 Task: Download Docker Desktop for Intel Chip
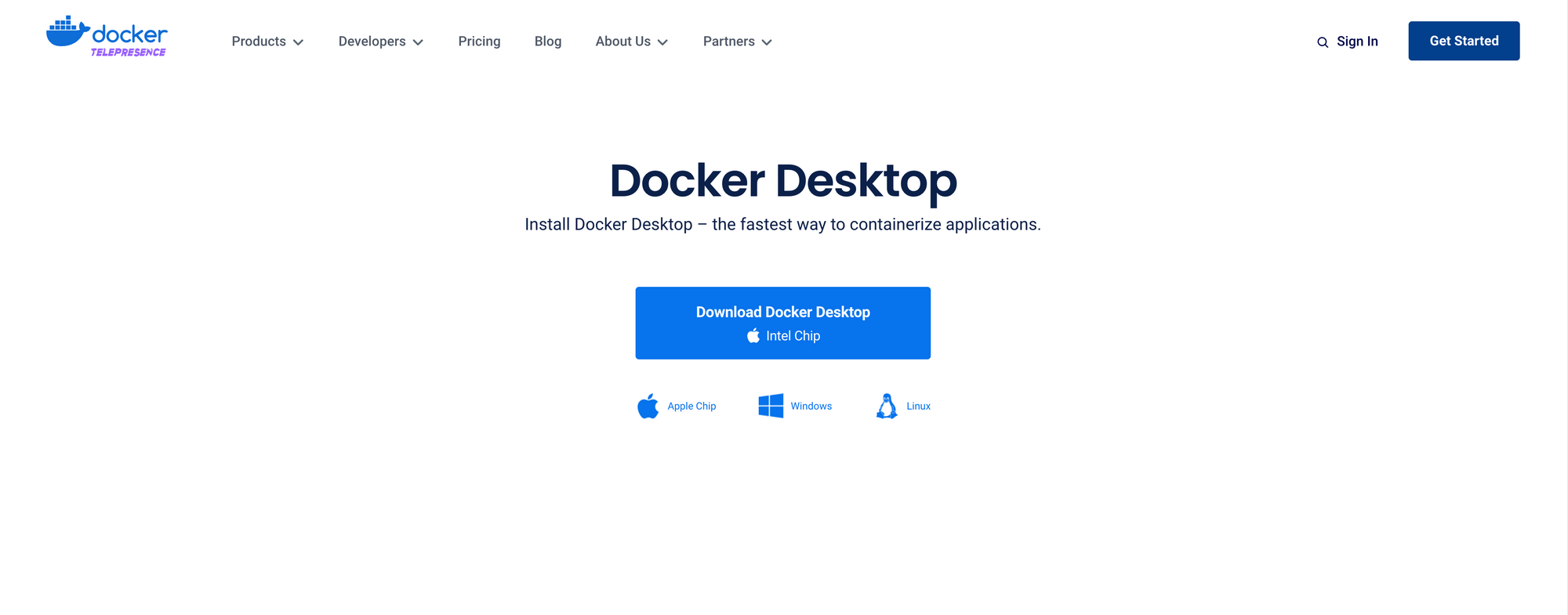(782, 323)
